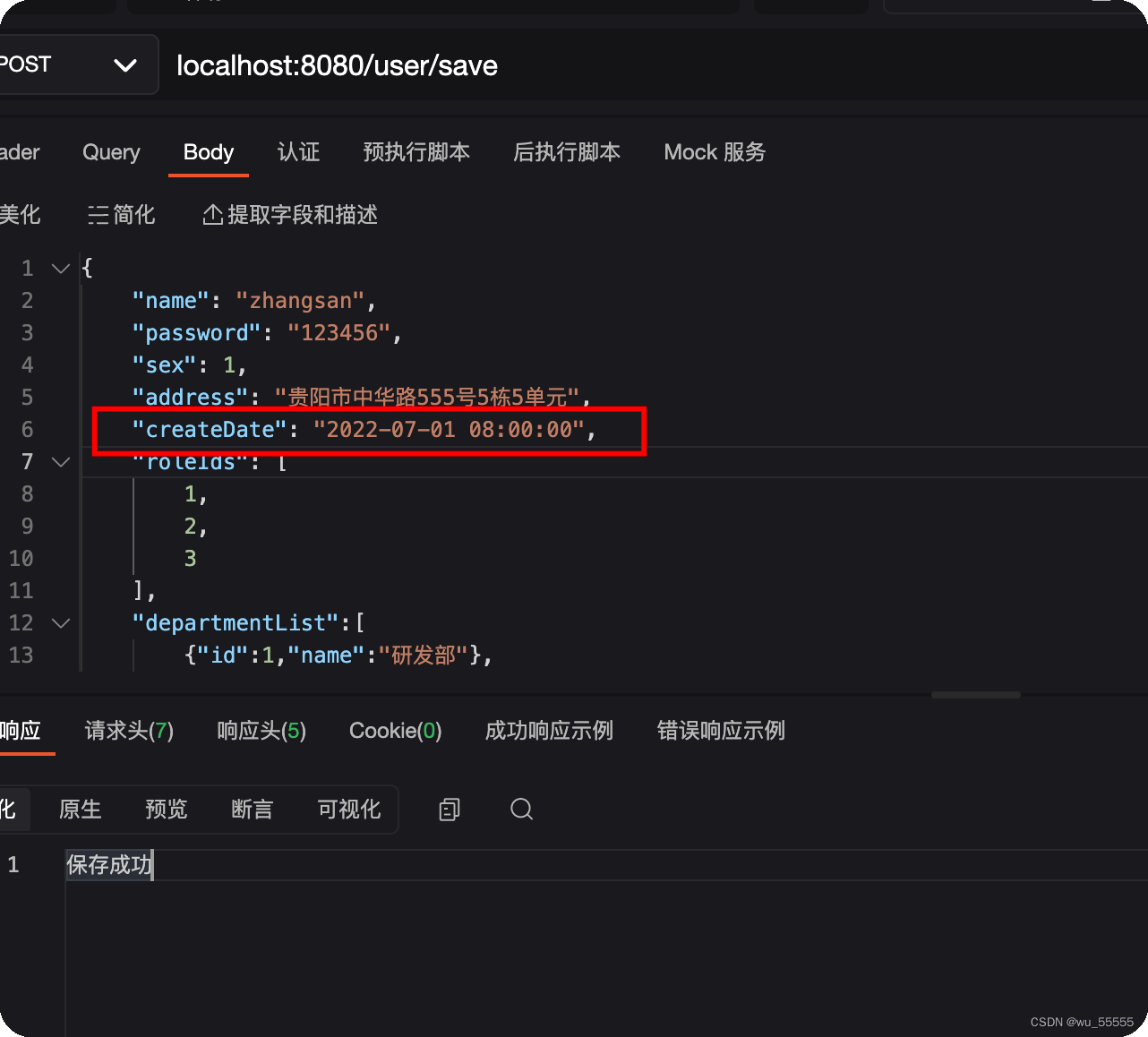This screenshot has width=1148, height=1037.
Task: Click the extract upload icon
Action: [212, 215]
